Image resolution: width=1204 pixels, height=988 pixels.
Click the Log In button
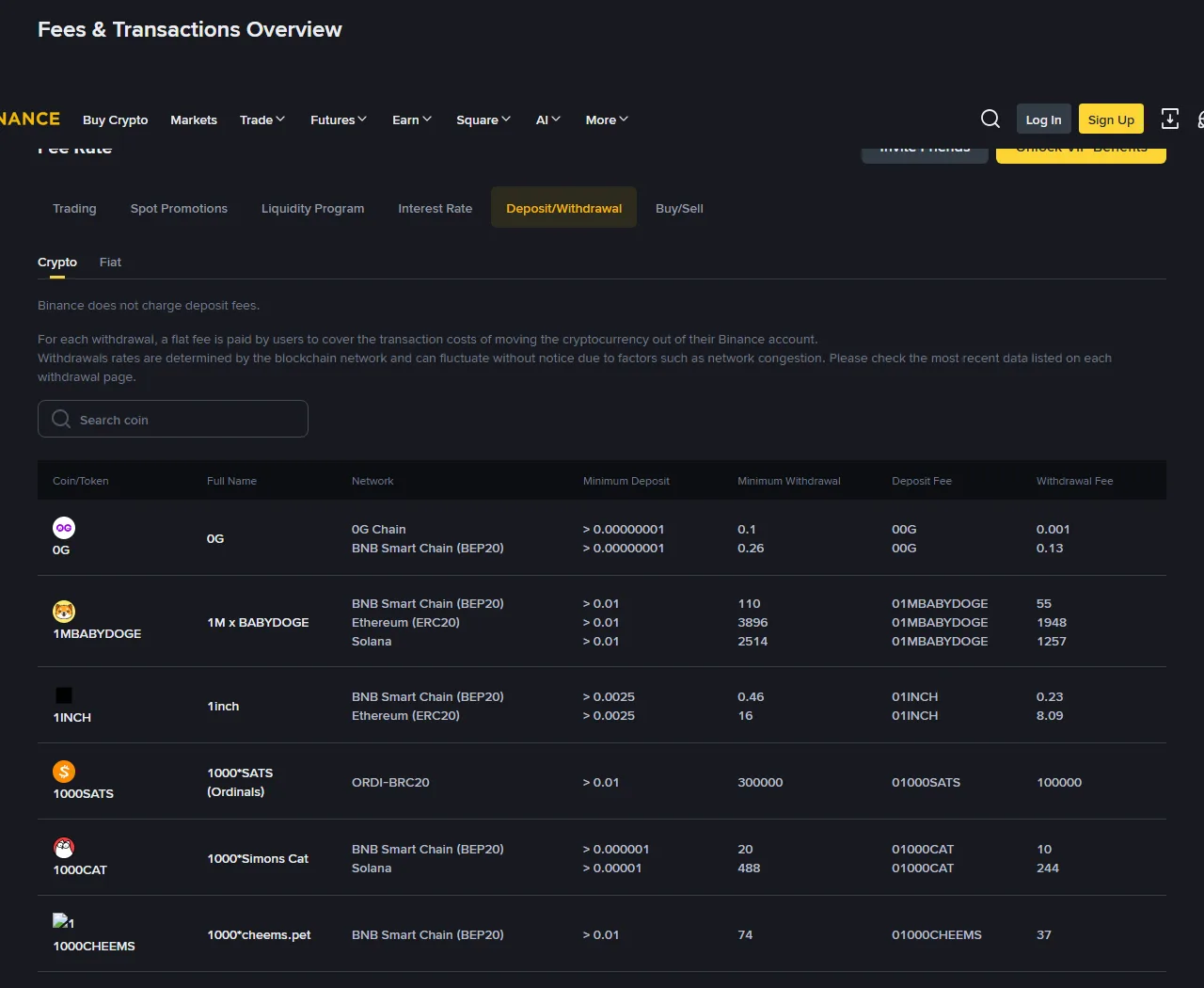[1043, 120]
